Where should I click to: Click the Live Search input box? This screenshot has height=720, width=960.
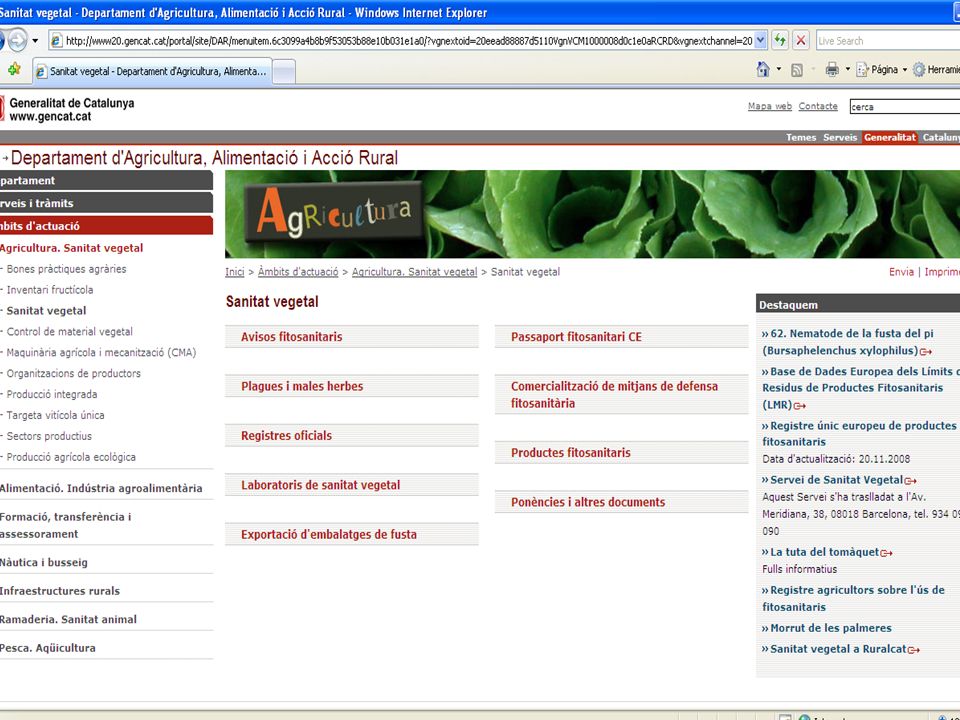[888, 41]
